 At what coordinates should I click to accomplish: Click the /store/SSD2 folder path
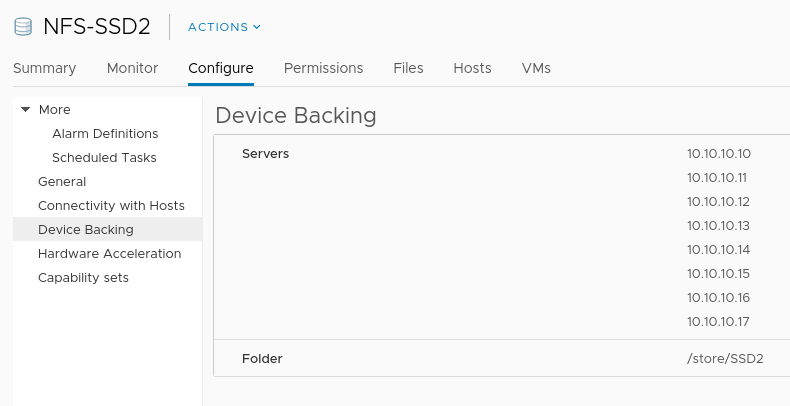725,358
